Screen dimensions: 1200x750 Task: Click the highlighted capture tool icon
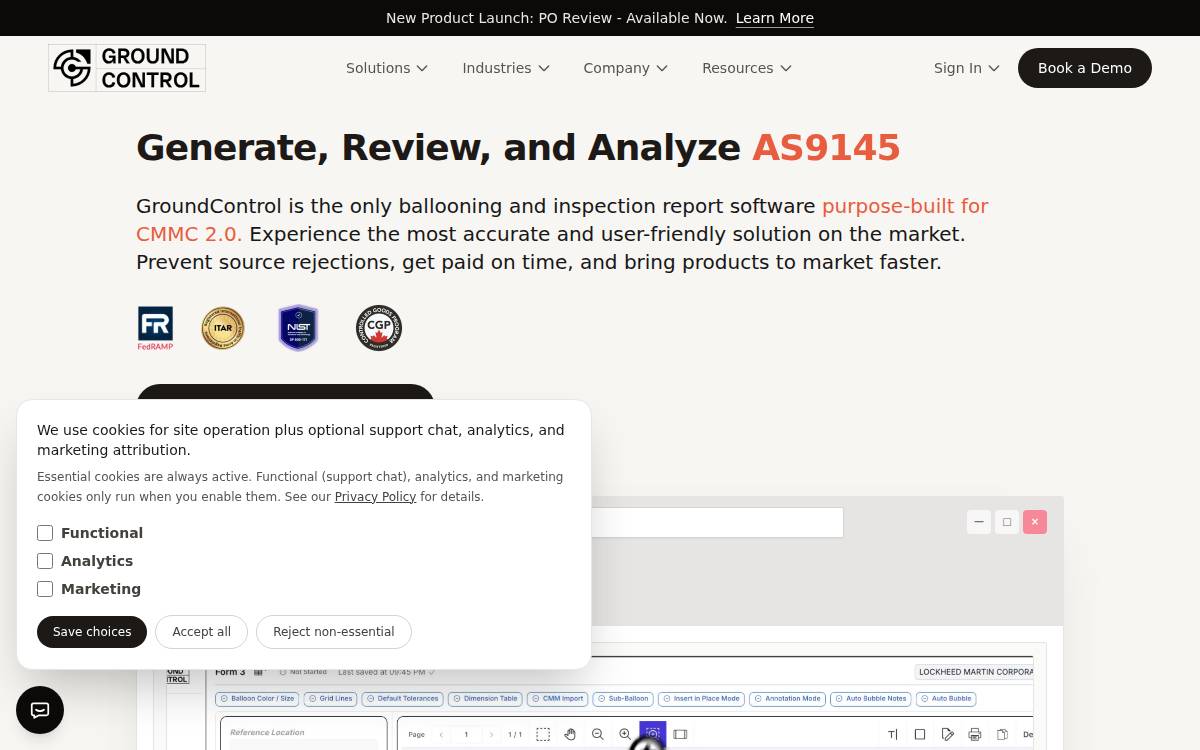[x=652, y=734]
